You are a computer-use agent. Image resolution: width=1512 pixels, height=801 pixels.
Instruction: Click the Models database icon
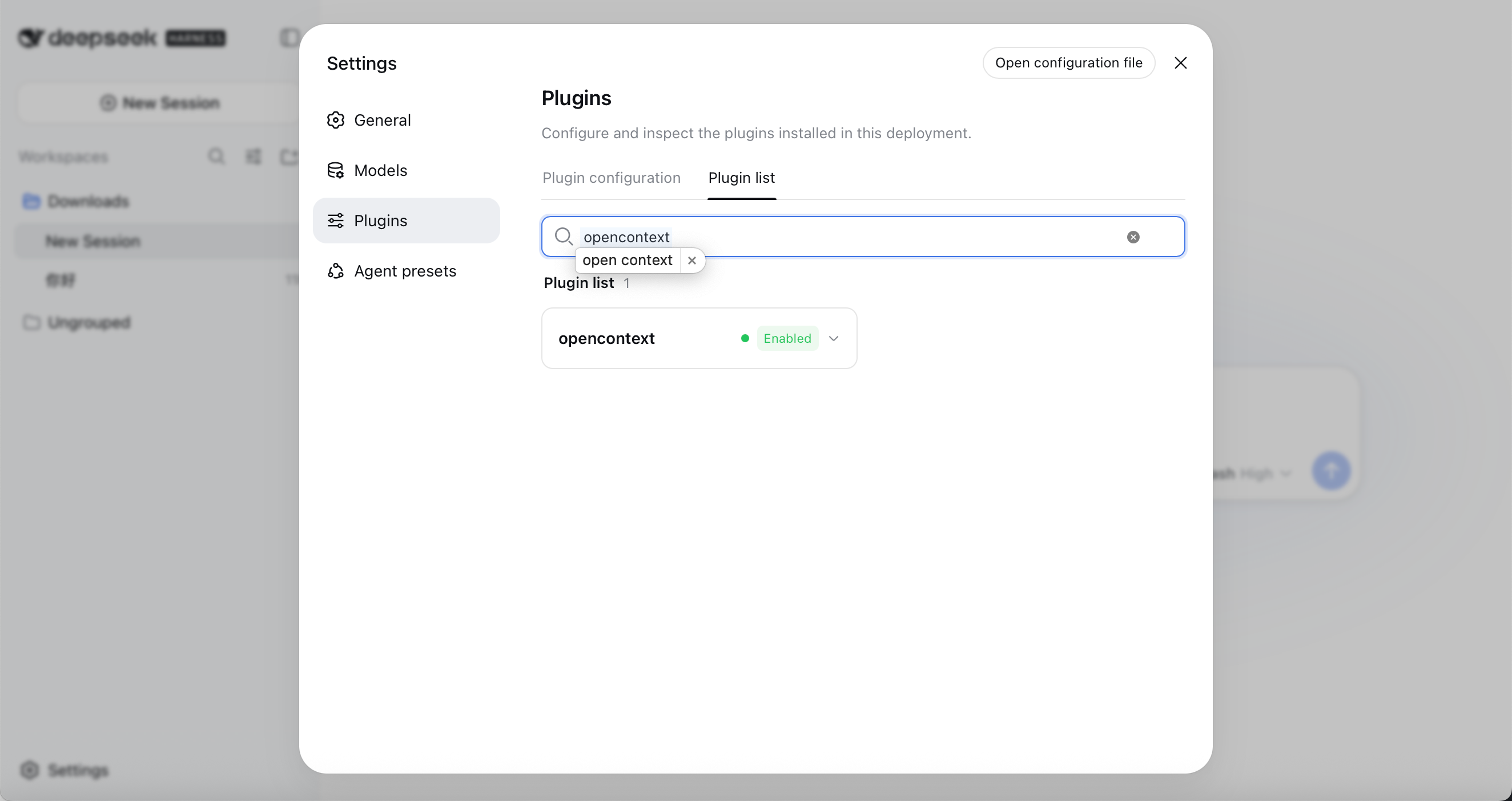[335, 170]
